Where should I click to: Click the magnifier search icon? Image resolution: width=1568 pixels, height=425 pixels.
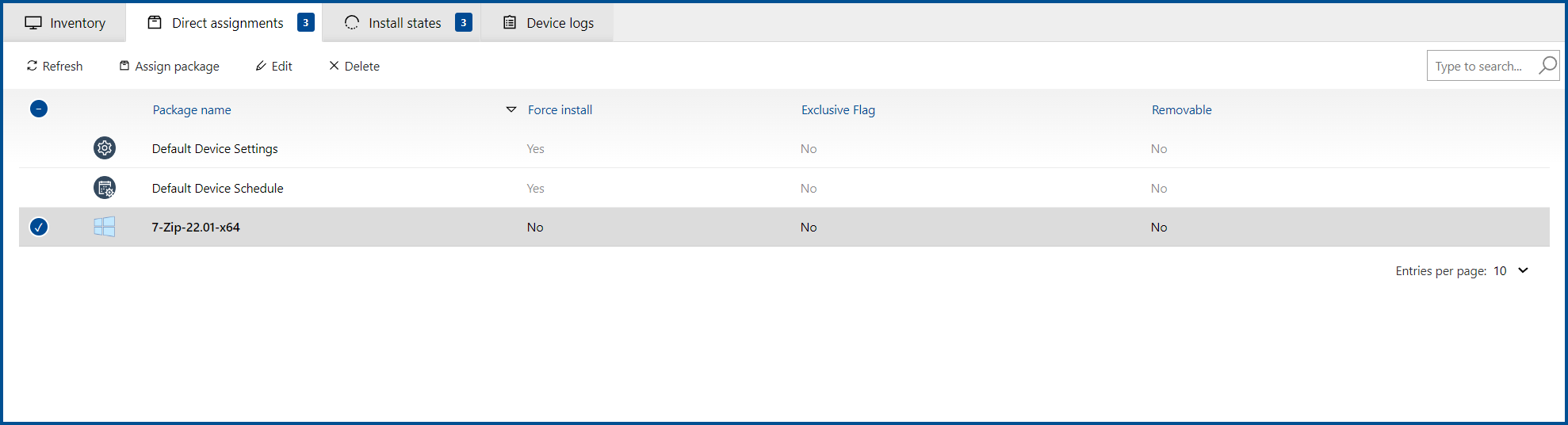pos(1547,66)
